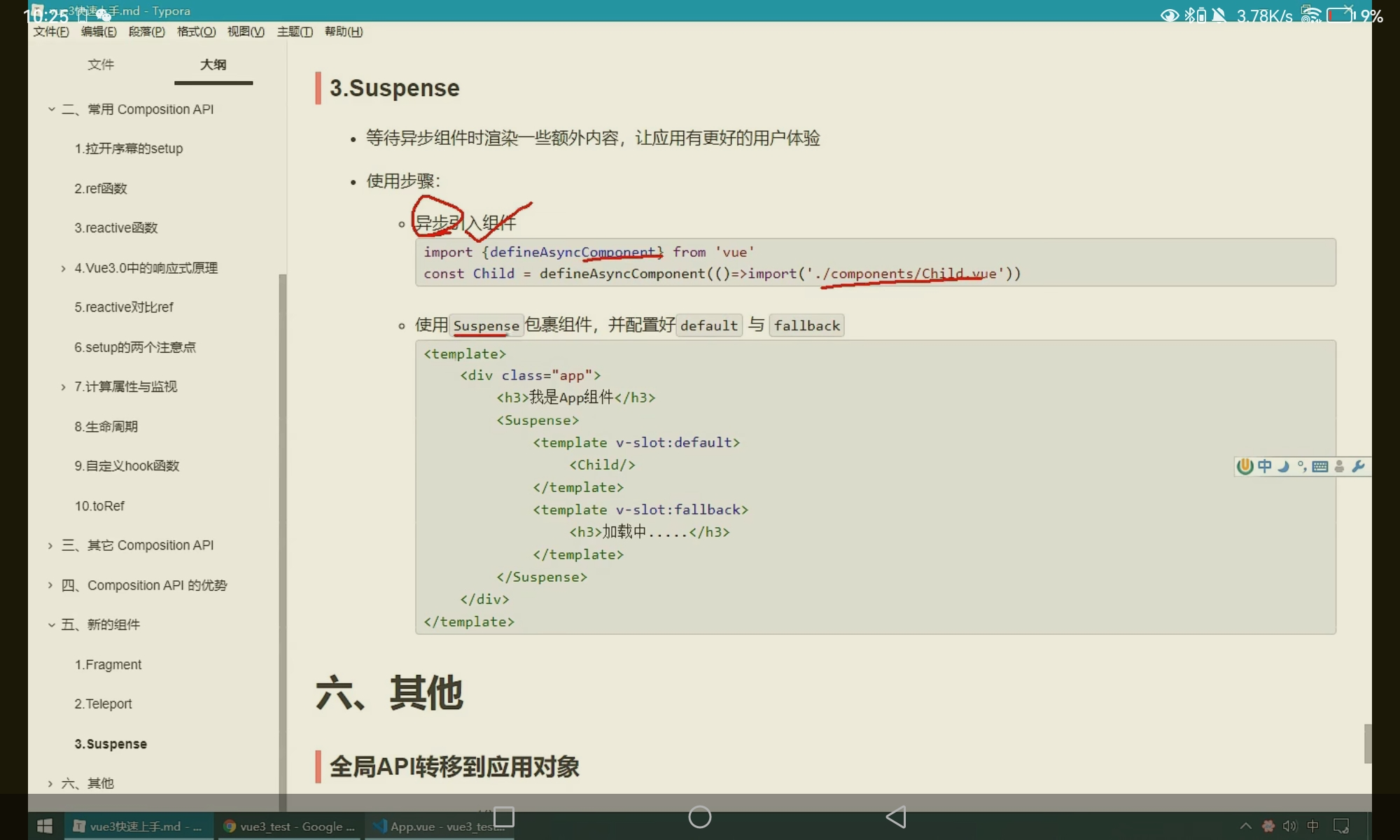
Task: Click the taskbar volume speaker icon
Action: pos(1289,826)
